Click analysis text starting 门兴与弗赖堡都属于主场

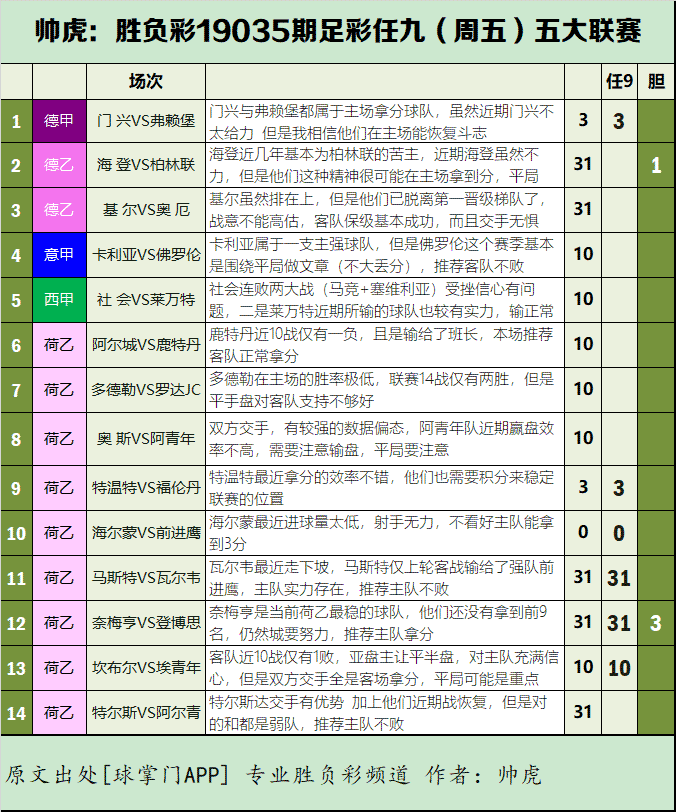pos(382,122)
